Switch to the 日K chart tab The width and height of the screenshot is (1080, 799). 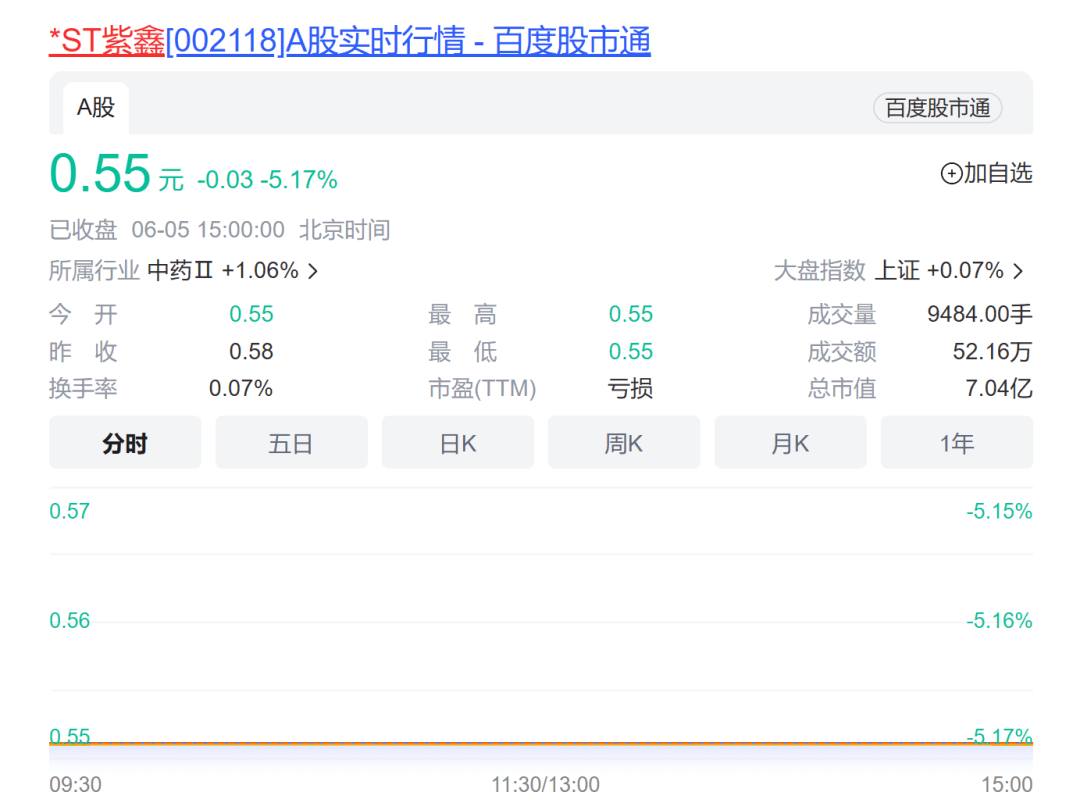coord(457,443)
